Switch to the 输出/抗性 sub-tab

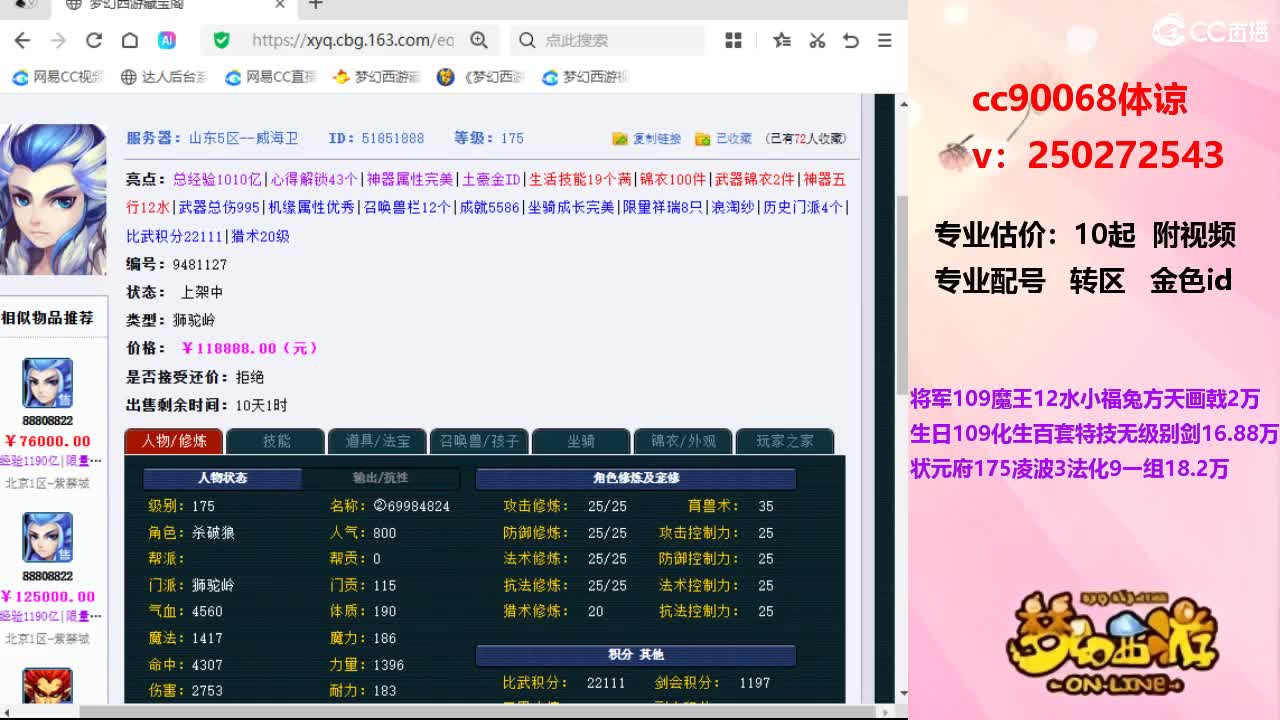[381, 478]
